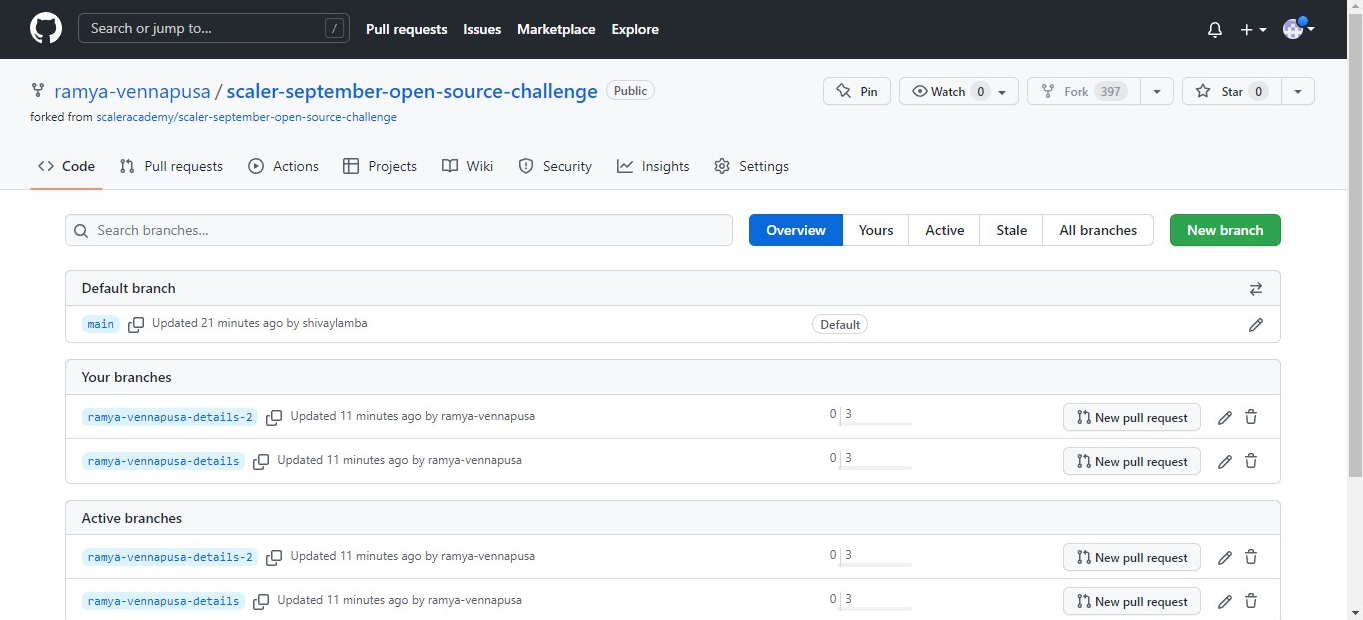Switch default branch with arrows icon
The image size is (1363, 620).
[1256, 288]
